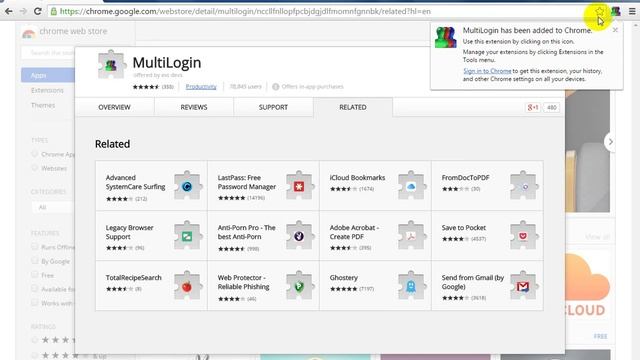
Task: Open the Chrome hamburger menu
Action: point(632,11)
